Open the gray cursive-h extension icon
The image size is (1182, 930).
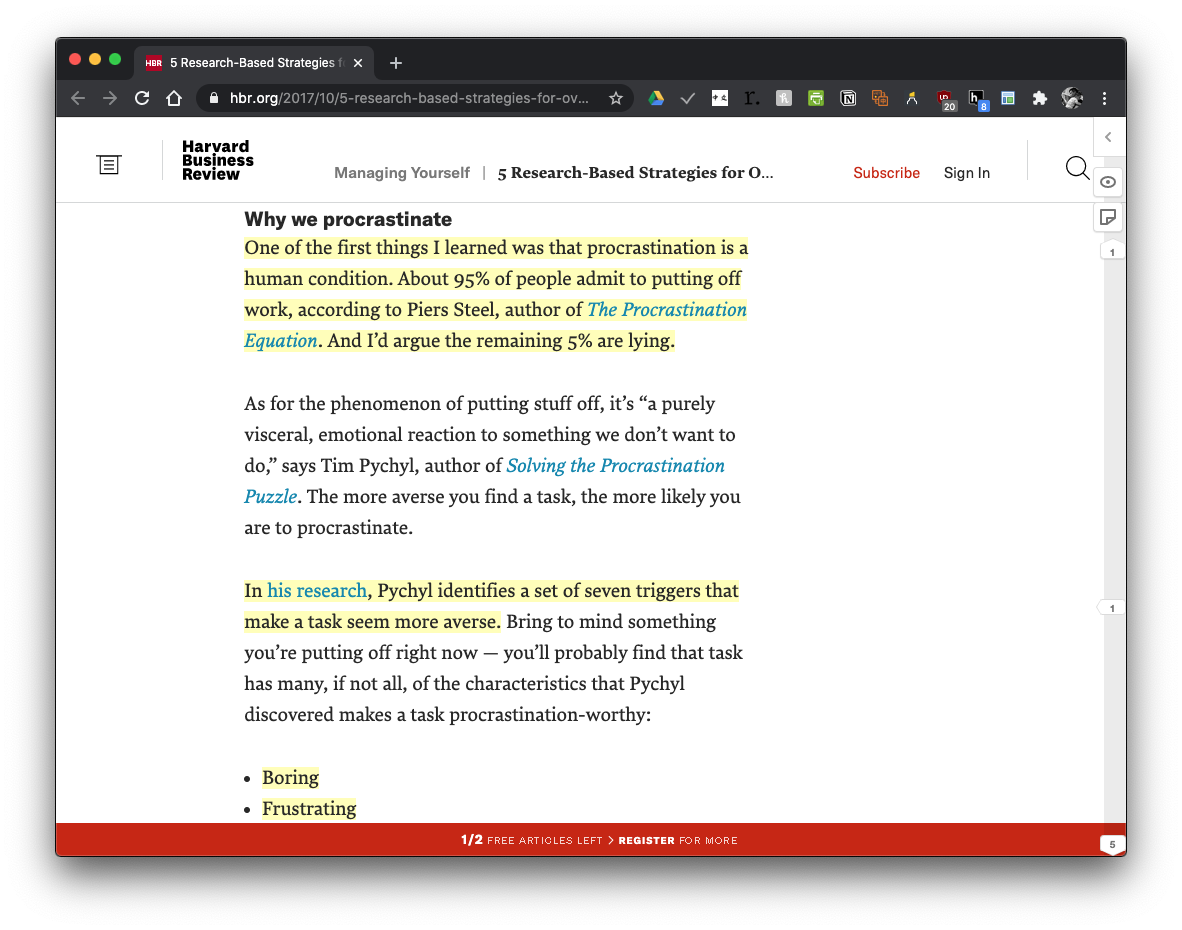[x=784, y=98]
